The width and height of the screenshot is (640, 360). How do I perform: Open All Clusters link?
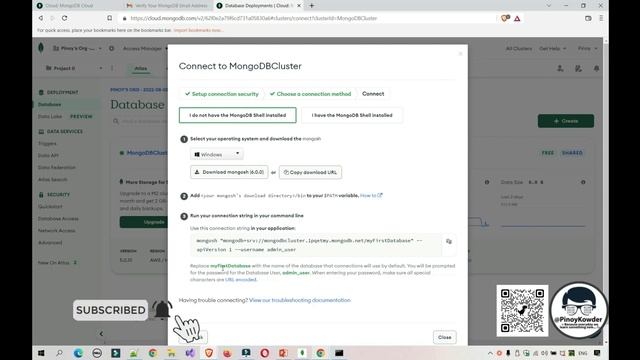click(519, 49)
